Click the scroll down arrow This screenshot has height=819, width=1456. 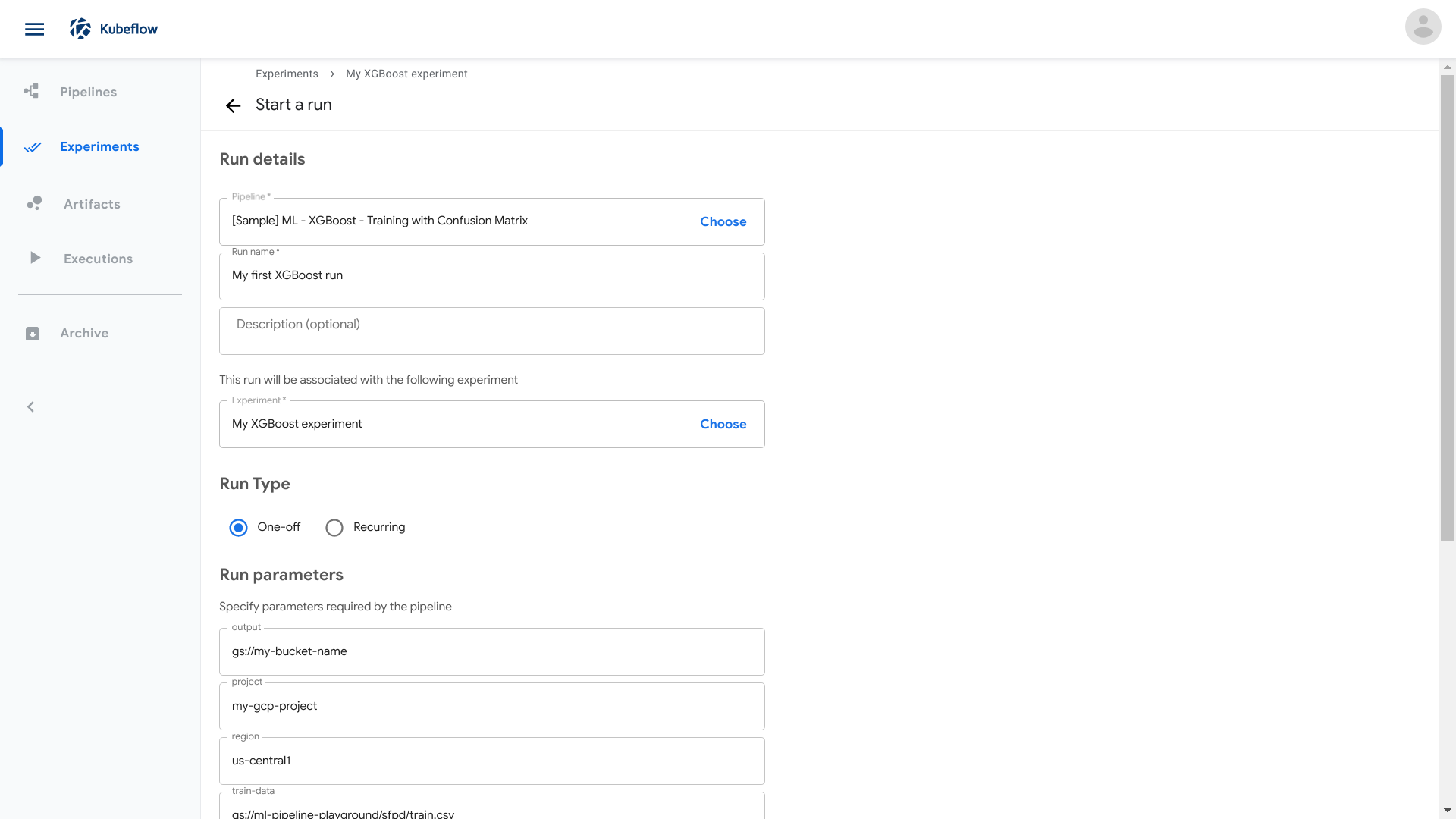pos(1448,811)
